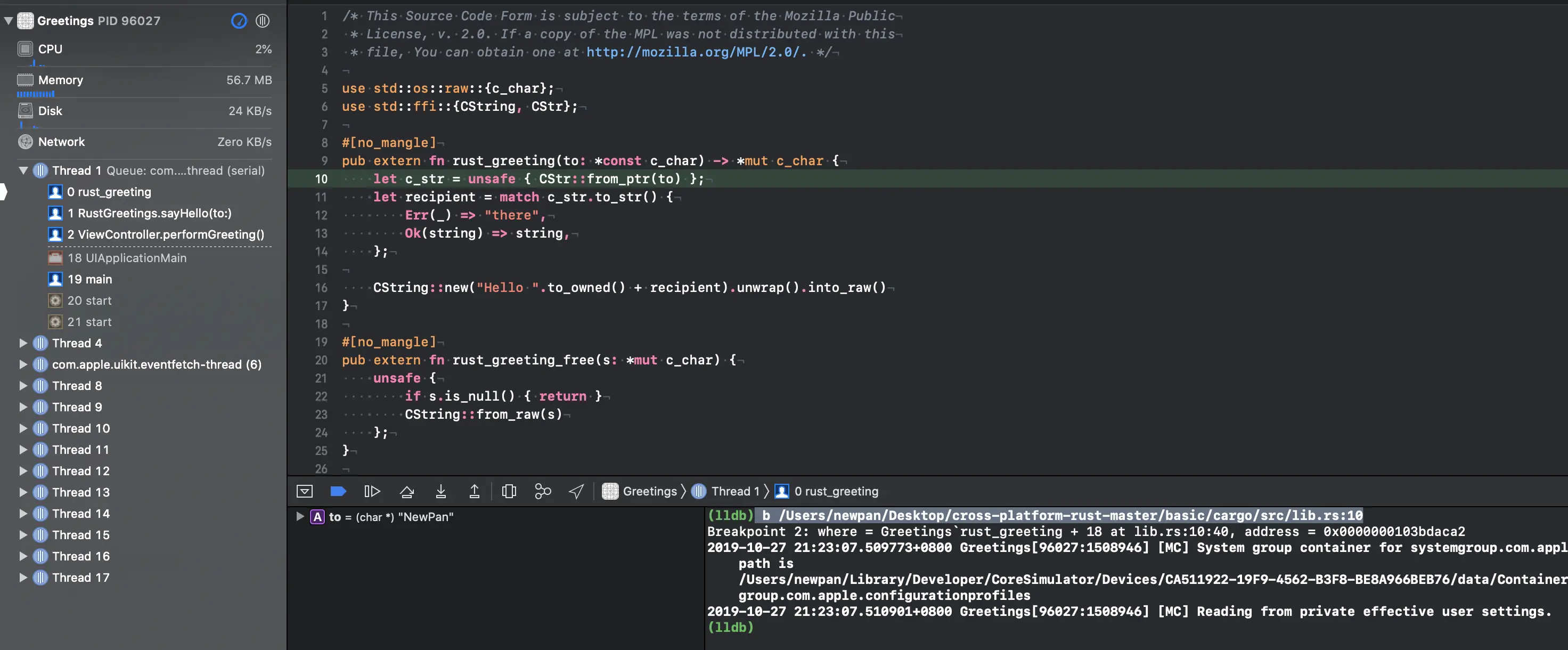Expand Thread 4 in the navigator

pos(23,343)
